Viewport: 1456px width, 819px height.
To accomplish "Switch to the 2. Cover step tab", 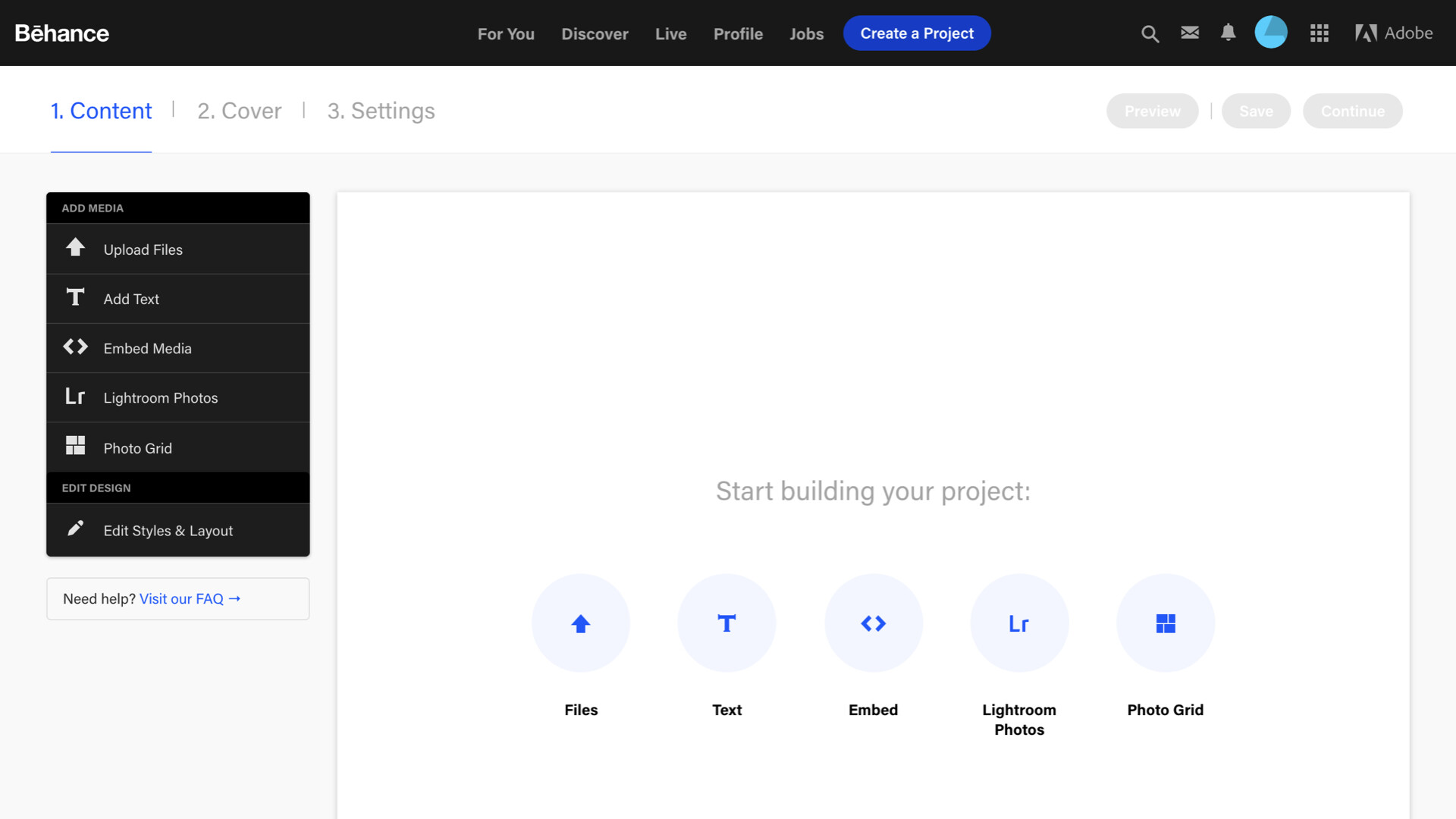I will click(239, 111).
